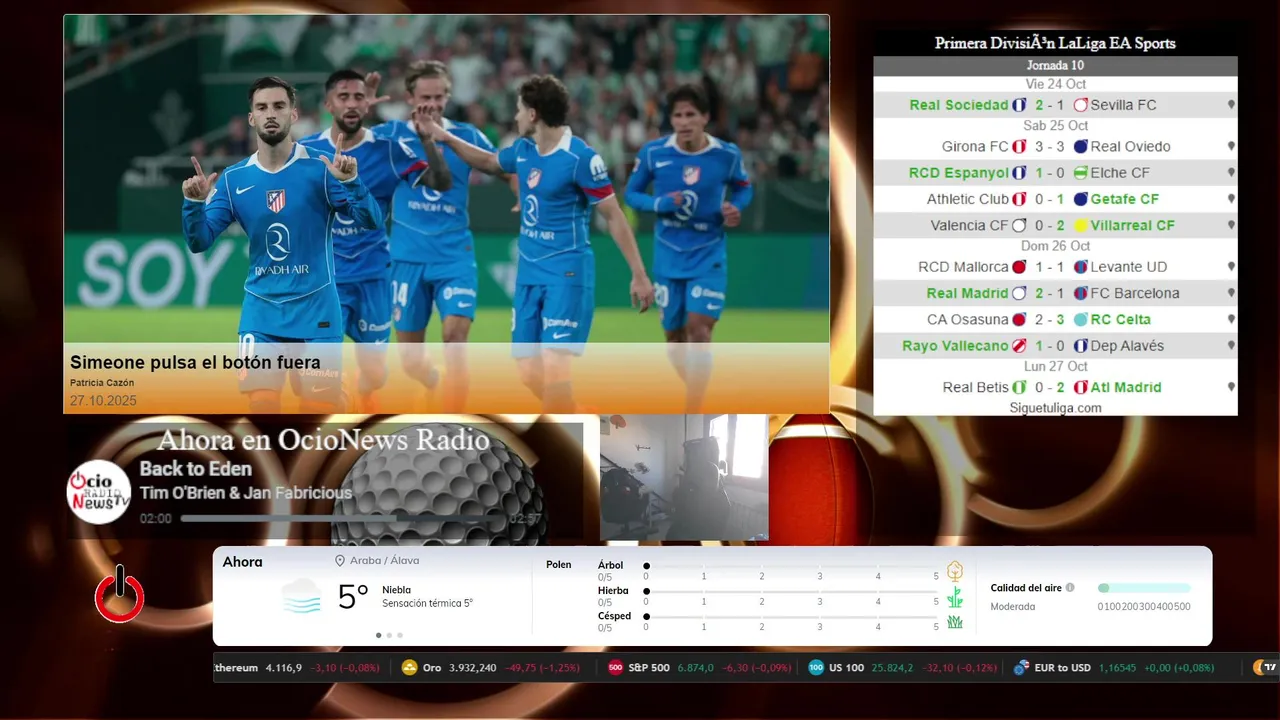Click the US 100 ticker icon
Screen dimensions: 1280x720
[816, 668]
